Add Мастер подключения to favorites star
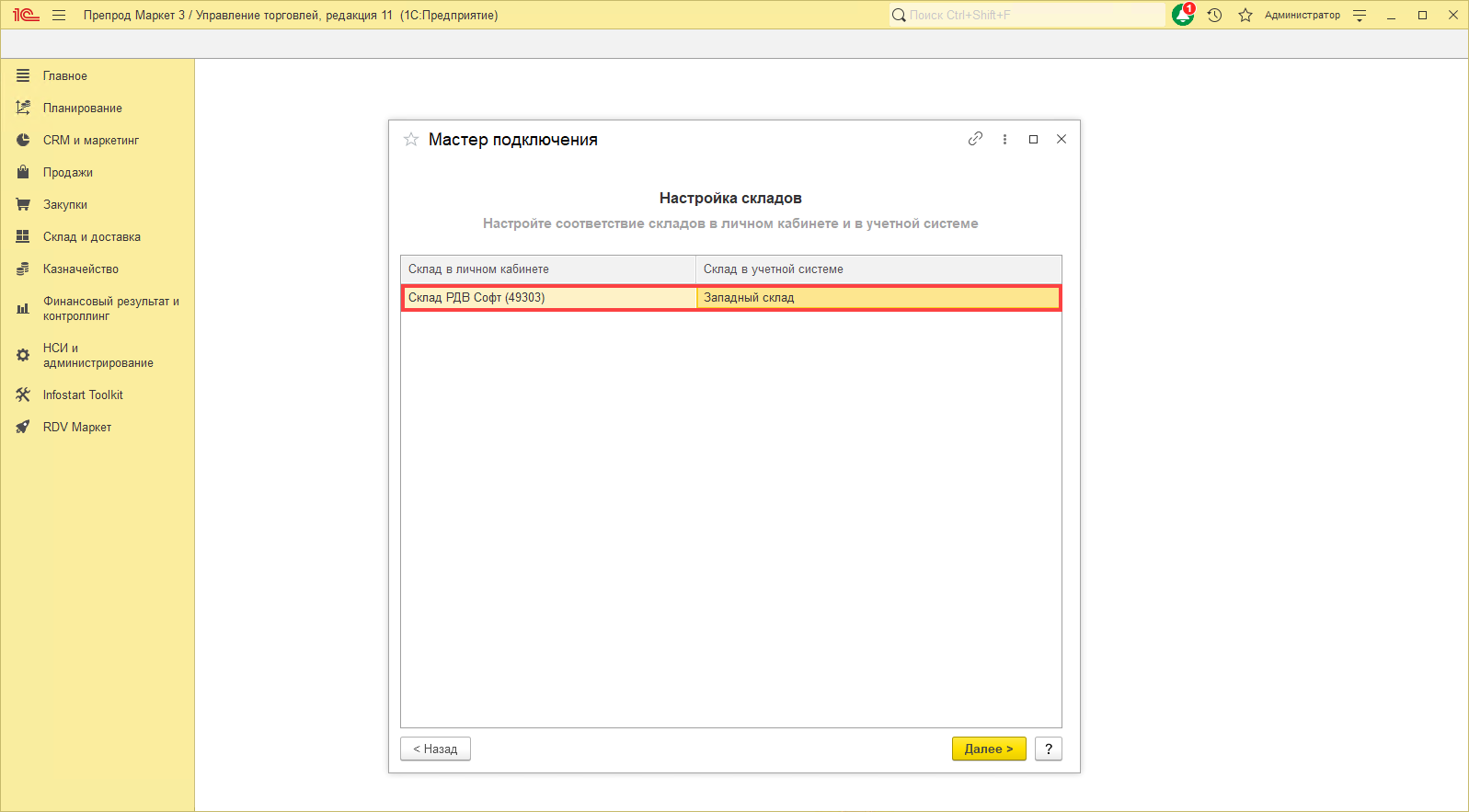The width and height of the screenshot is (1469, 812). tap(411, 139)
